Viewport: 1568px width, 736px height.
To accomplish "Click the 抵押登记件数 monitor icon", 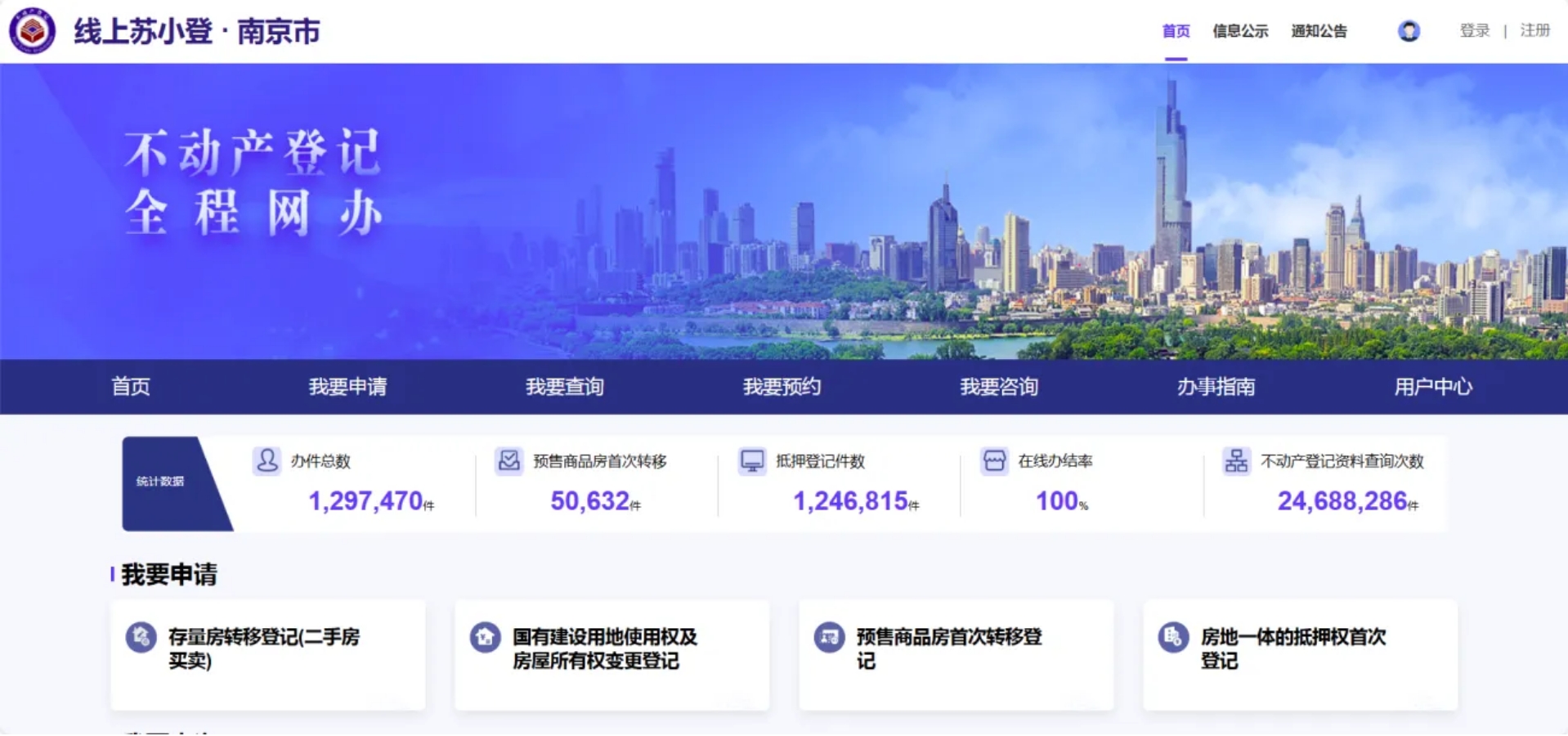I will click(x=751, y=460).
